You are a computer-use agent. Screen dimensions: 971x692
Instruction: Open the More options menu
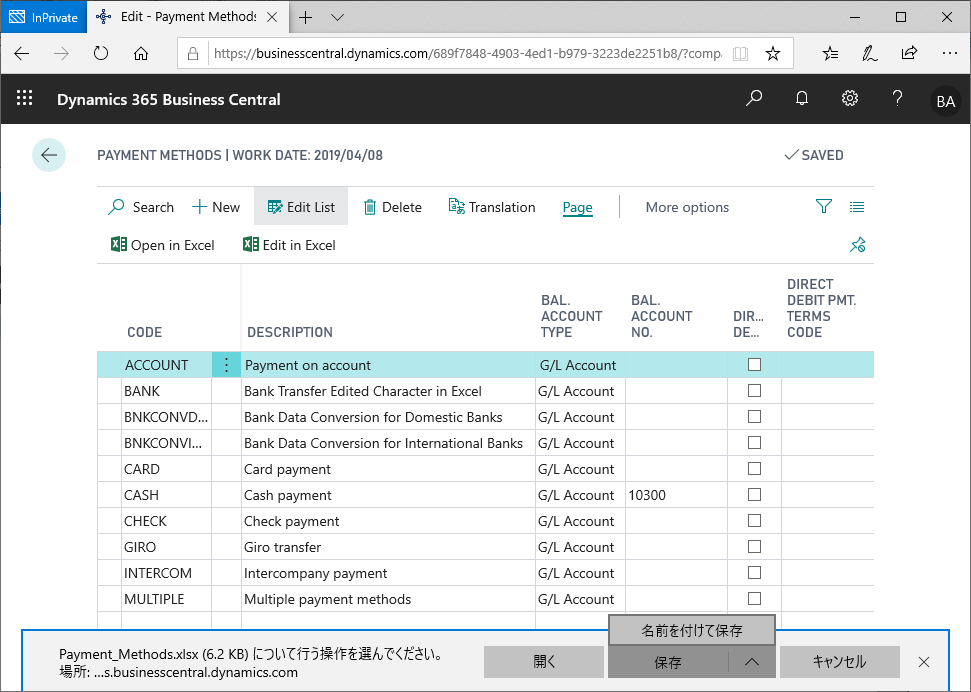687,207
